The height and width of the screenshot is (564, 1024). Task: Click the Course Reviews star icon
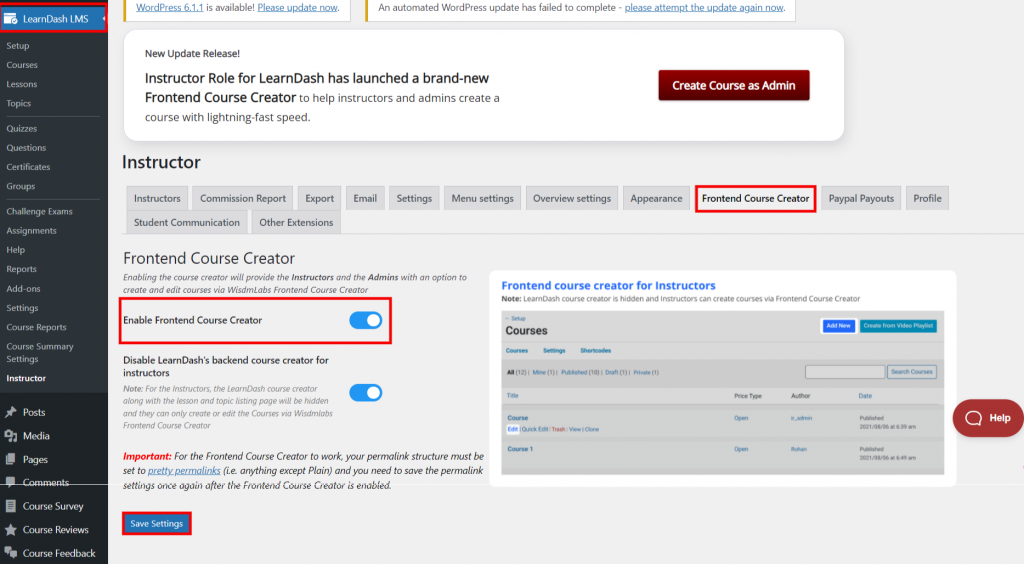10,529
